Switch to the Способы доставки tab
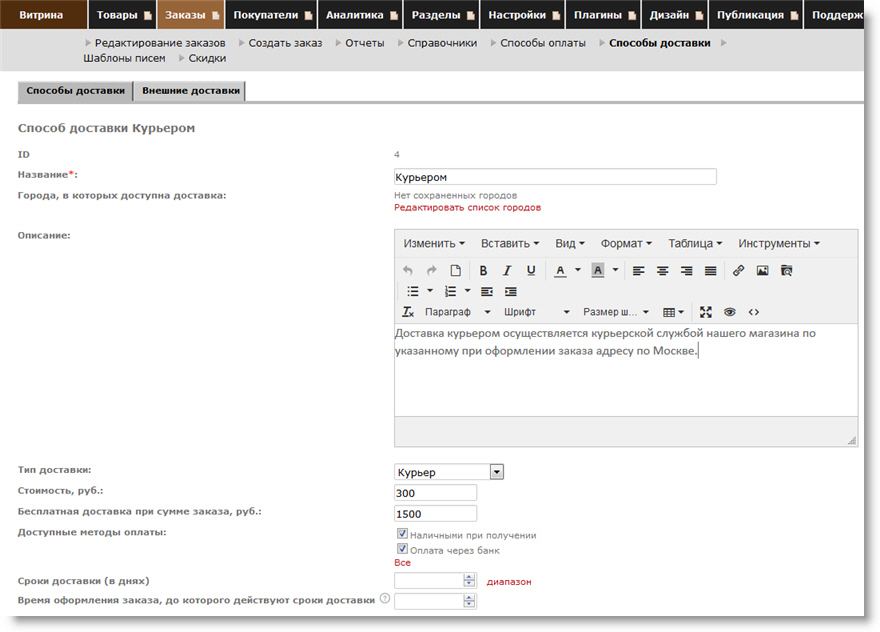 pos(76,91)
